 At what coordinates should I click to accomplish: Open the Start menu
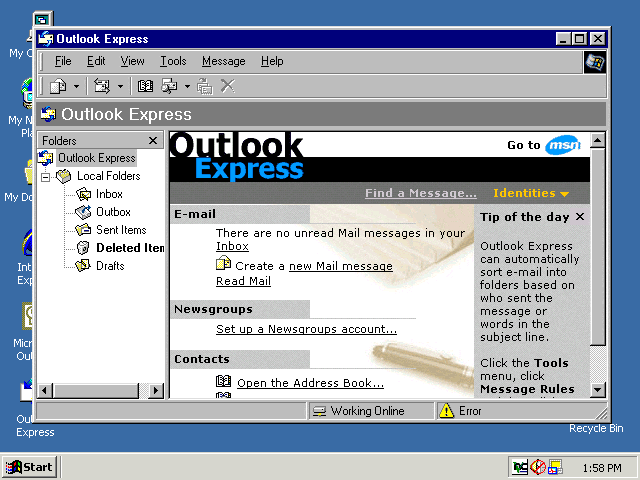(x=29, y=467)
